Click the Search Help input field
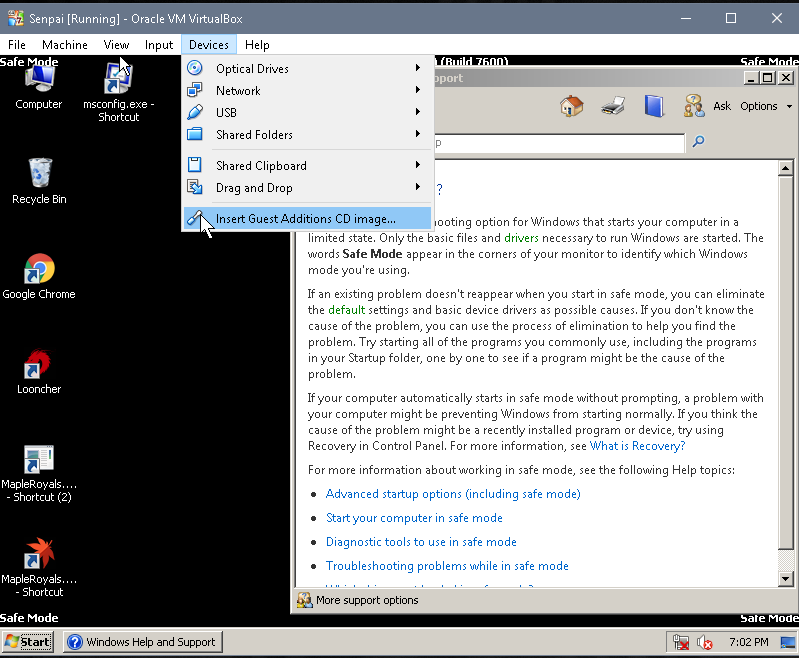The width and height of the screenshot is (799, 658). click(x=559, y=143)
